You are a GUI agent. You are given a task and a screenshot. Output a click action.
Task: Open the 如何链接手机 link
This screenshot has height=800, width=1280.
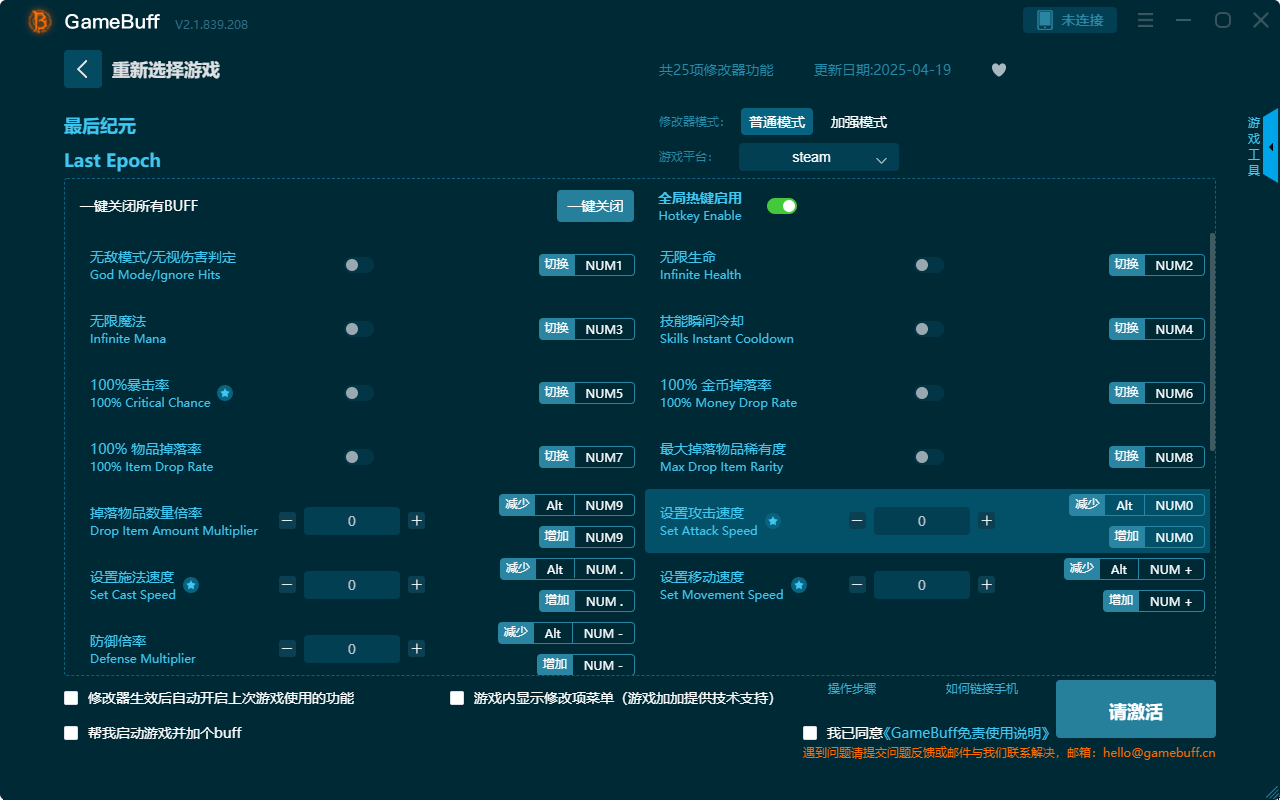982,689
